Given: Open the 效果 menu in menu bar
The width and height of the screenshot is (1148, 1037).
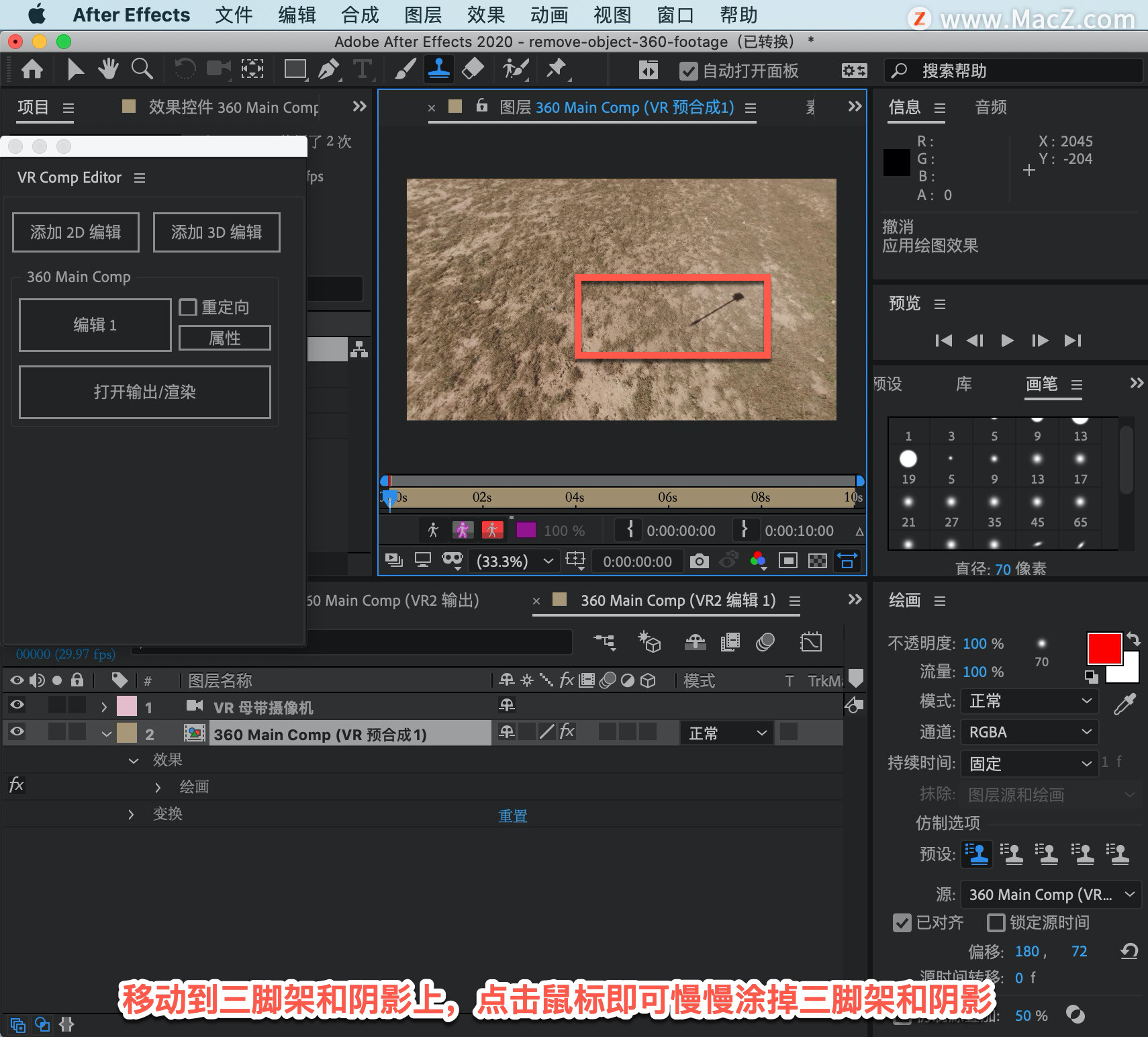Looking at the screenshot, I should coord(485,15).
